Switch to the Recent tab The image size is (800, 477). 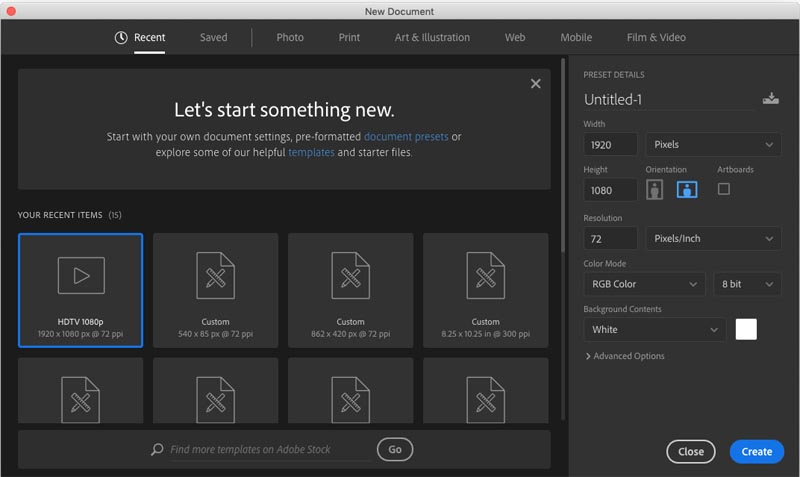coord(149,37)
